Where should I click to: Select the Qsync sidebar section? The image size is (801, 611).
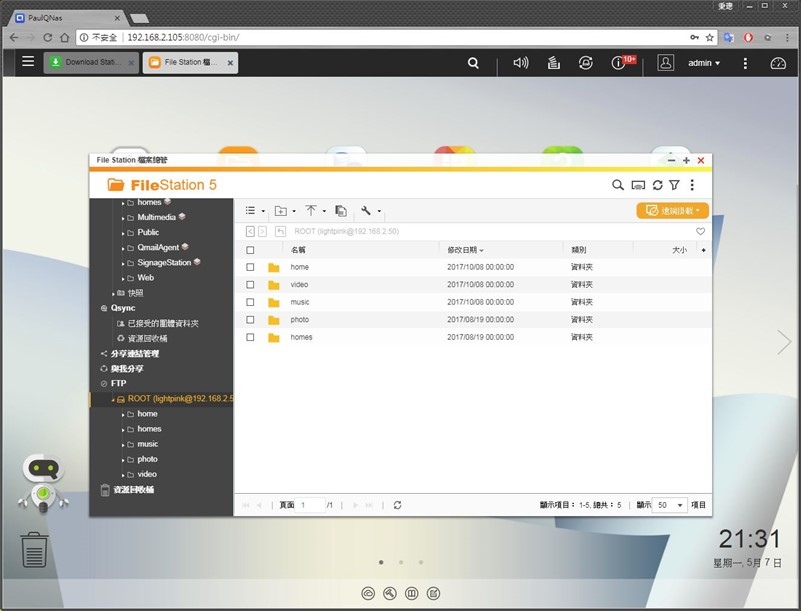coord(123,308)
